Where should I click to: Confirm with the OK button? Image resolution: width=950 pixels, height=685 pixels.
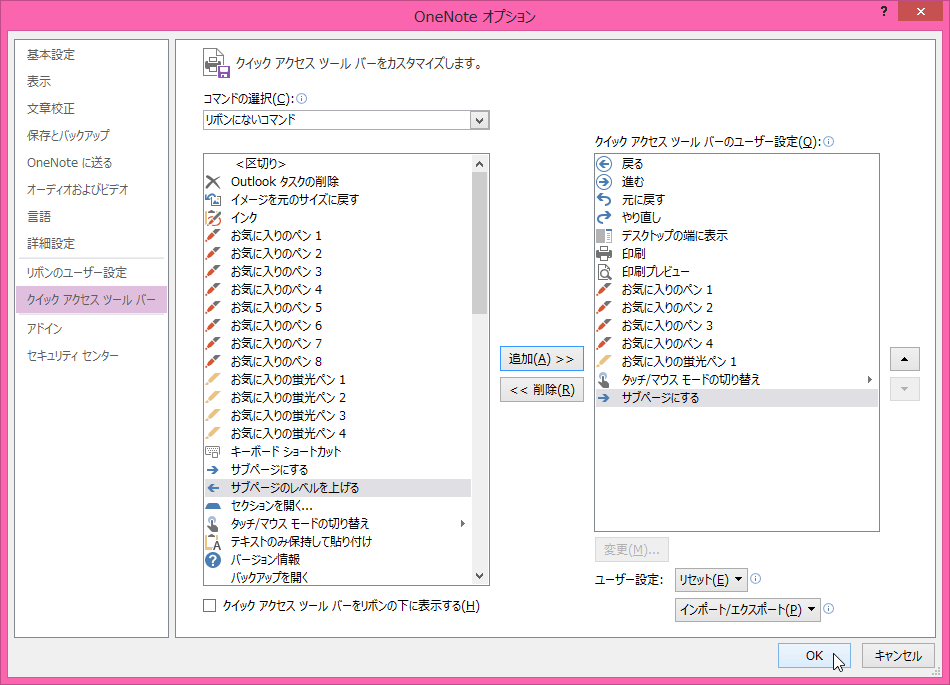[814, 655]
